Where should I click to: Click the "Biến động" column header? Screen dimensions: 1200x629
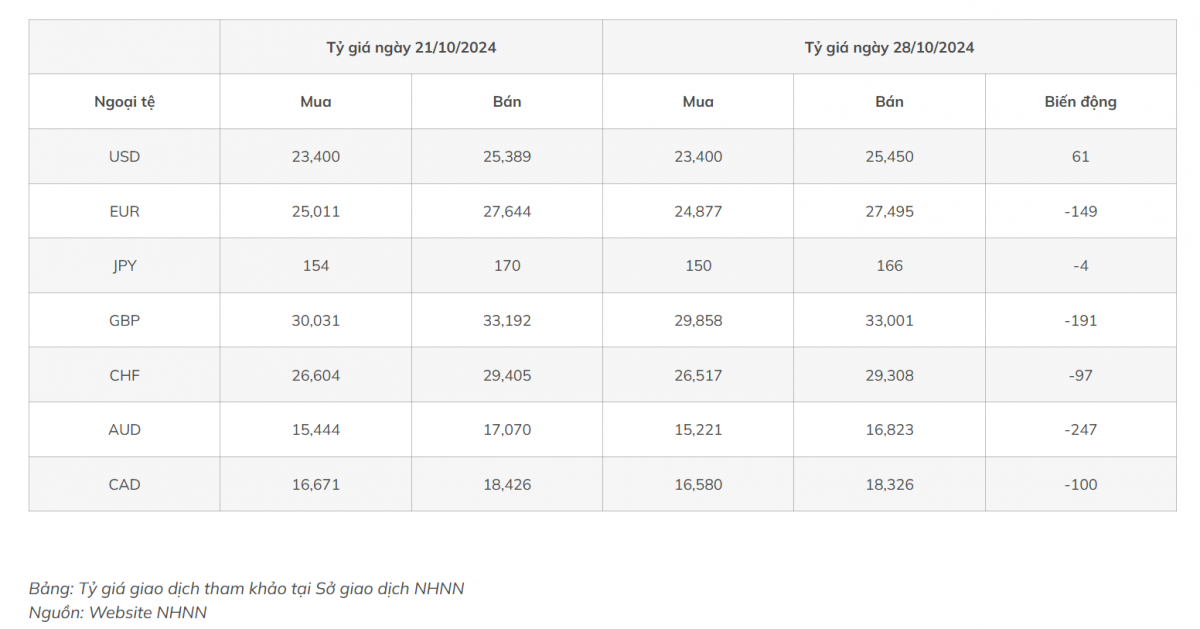click(1081, 102)
